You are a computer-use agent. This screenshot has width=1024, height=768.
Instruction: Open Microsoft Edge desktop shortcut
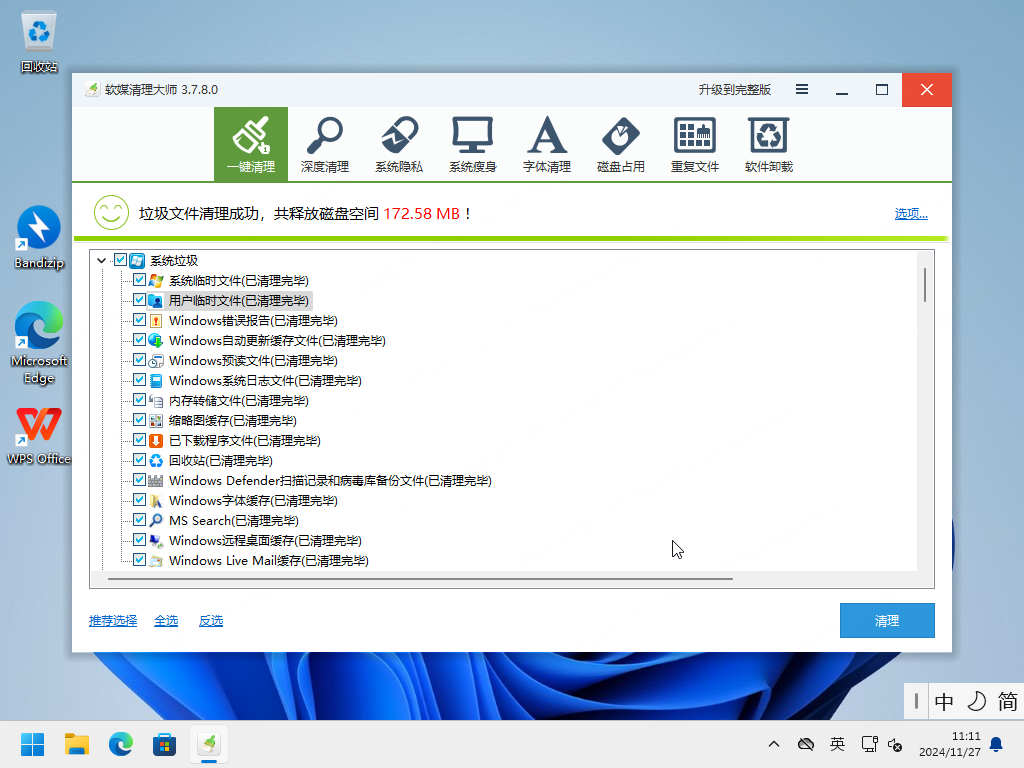[39, 343]
